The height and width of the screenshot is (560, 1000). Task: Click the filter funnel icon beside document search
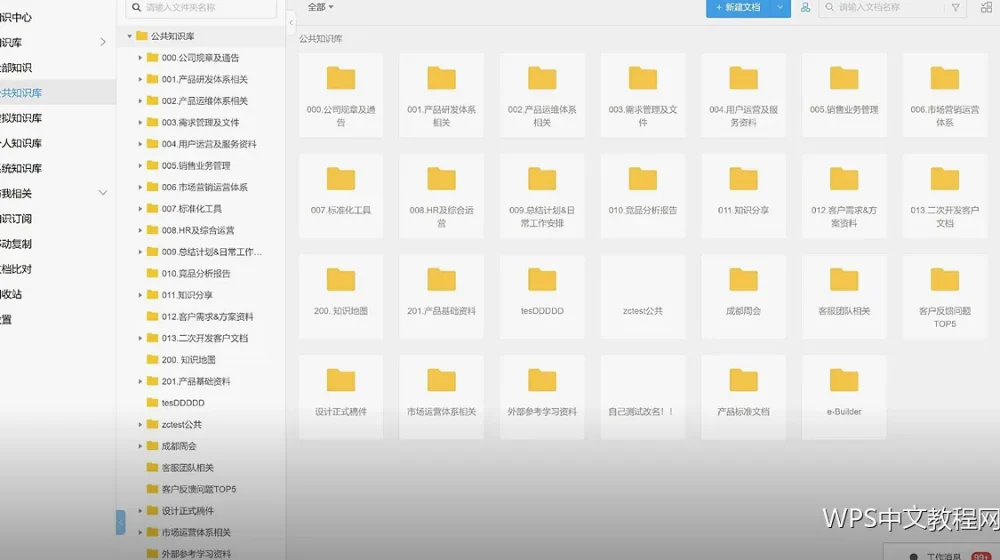point(955,8)
